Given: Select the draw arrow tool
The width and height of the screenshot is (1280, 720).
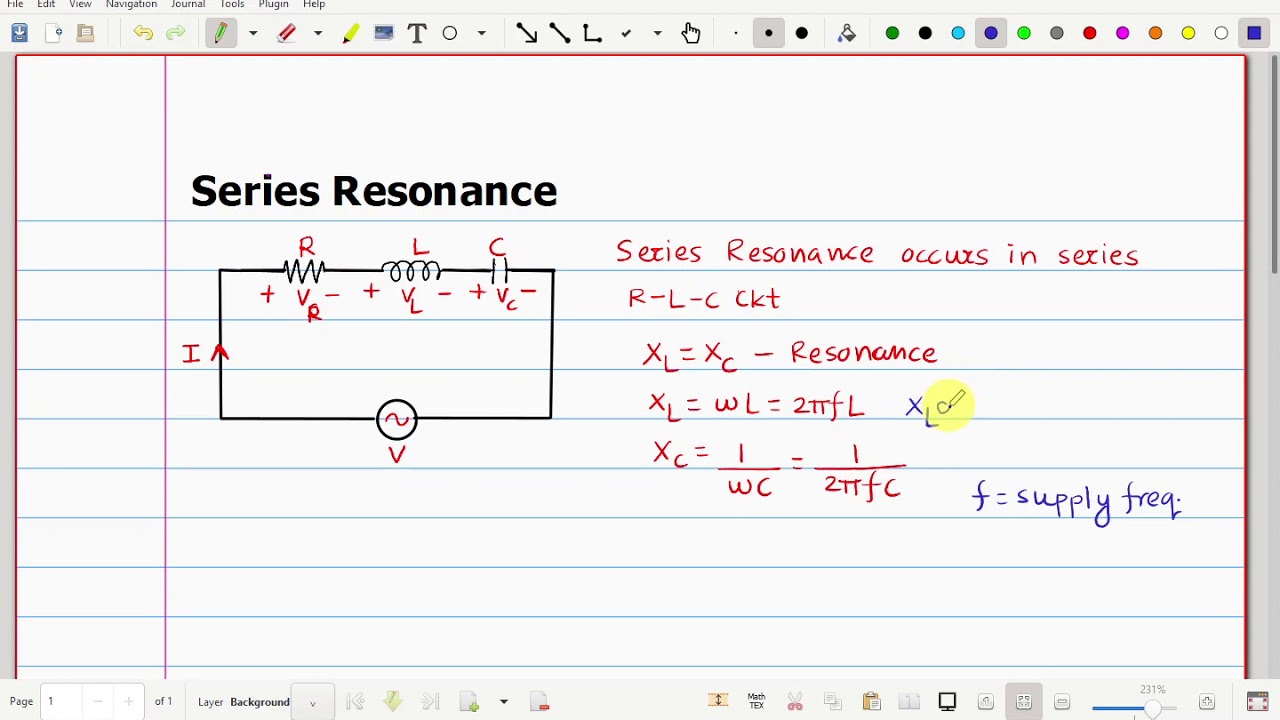Looking at the screenshot, I should 526,33.
